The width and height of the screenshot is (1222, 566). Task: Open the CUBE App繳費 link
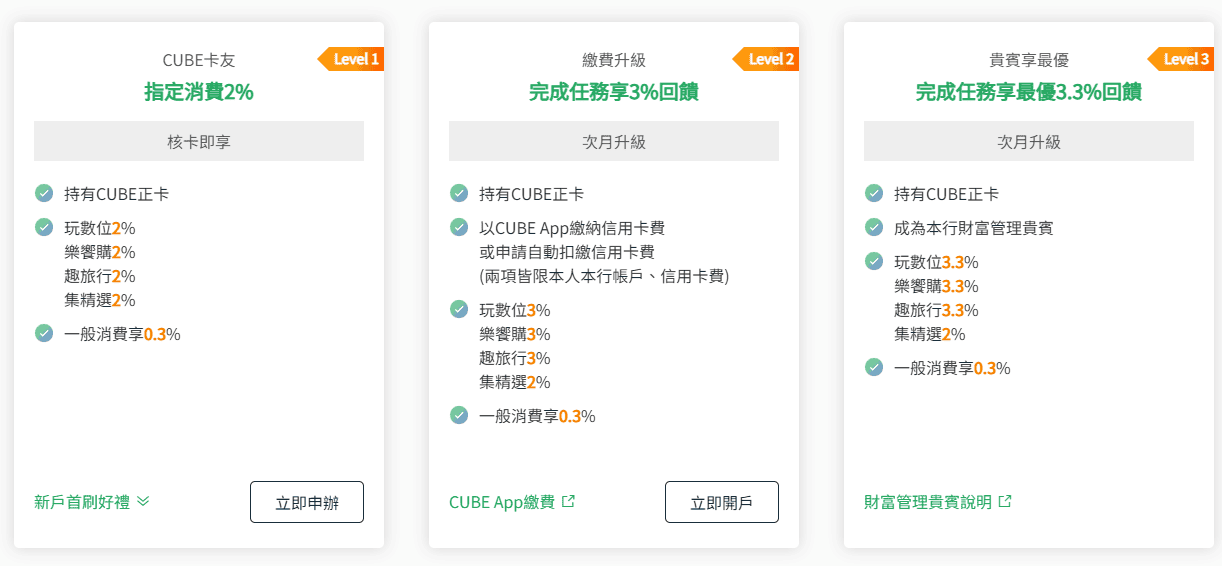(502, 502)
